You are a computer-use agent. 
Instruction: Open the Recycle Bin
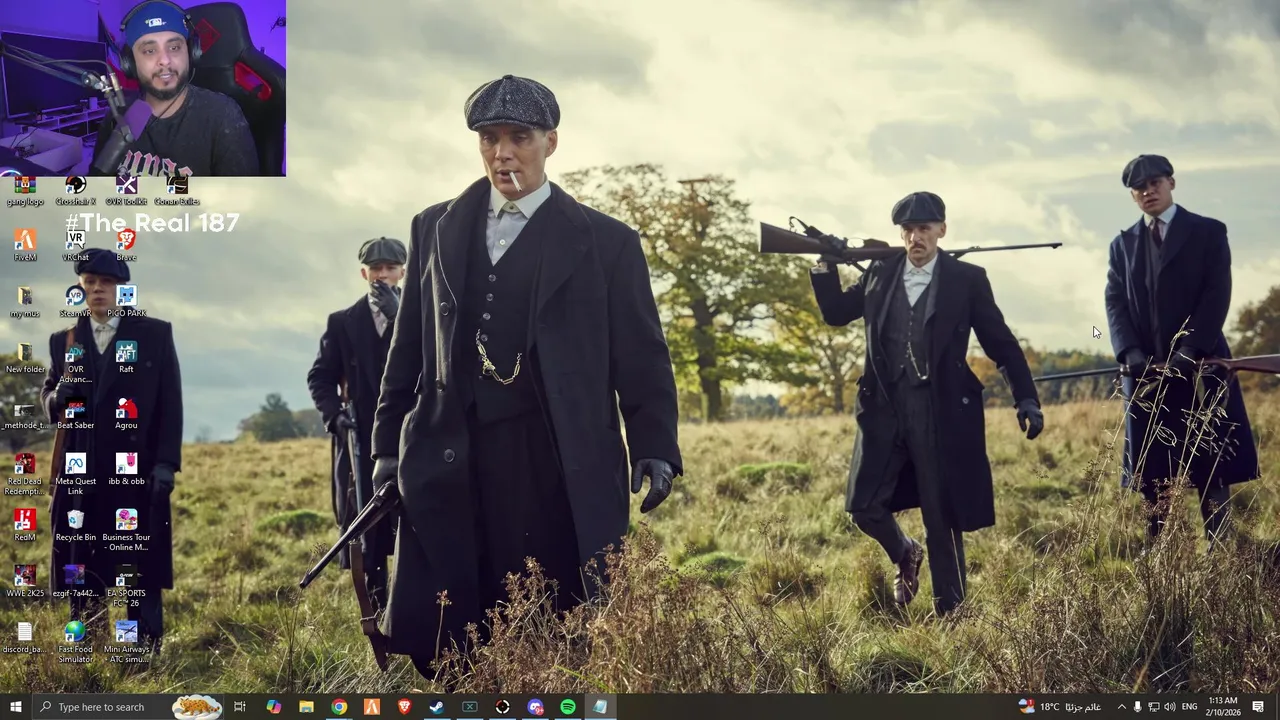click(x=75, y=525)
